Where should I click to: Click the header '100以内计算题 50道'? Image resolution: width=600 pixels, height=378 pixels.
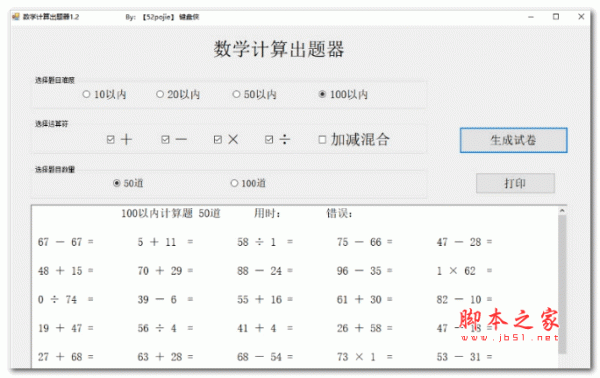pos(171,213)
